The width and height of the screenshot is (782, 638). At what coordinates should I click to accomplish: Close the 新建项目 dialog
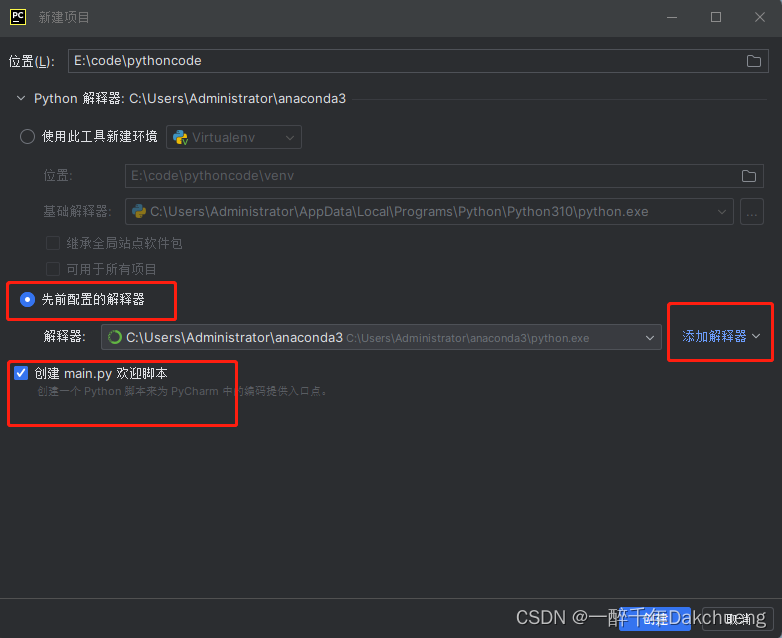click(x=760, y=17)
